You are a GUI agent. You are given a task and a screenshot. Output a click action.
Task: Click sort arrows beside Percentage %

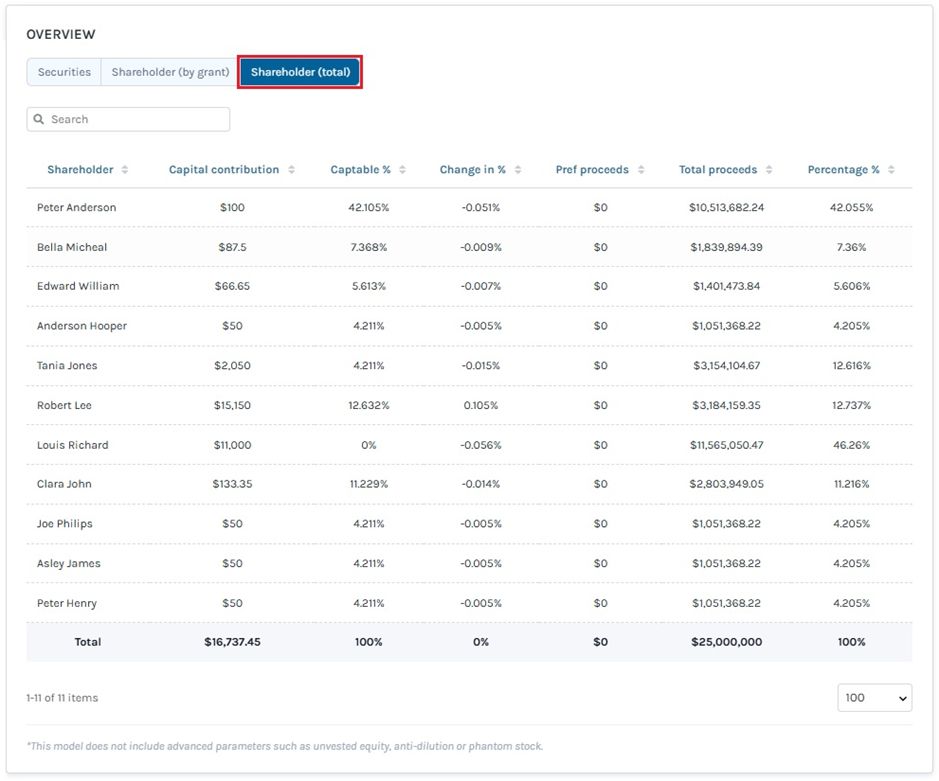[891, 170]
